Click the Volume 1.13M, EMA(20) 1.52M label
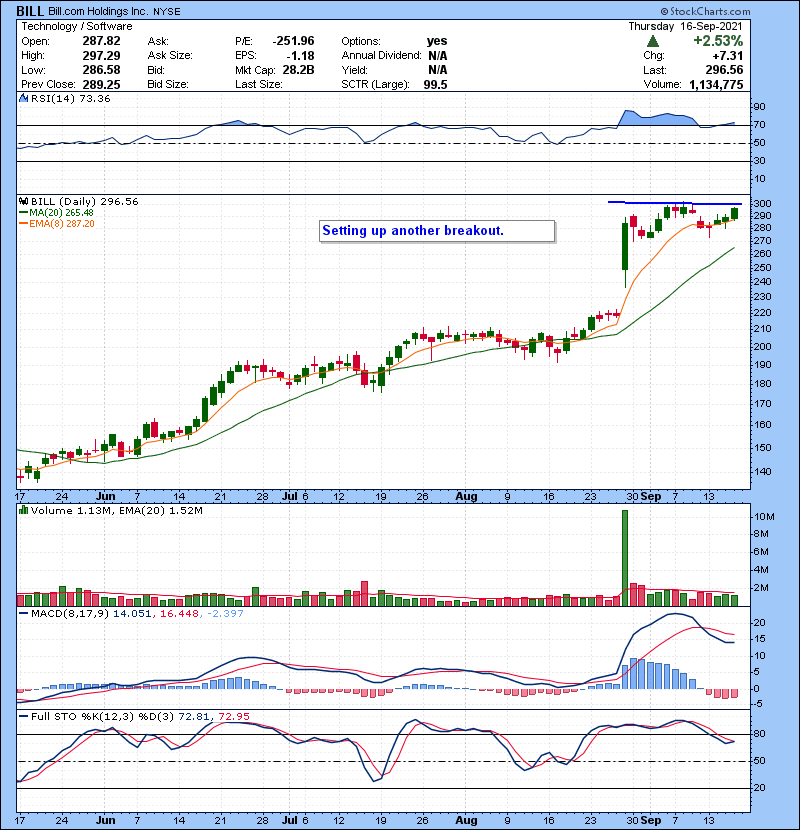Image resolution: width=800 pixels, height=830 pixels. pos(116,510)
